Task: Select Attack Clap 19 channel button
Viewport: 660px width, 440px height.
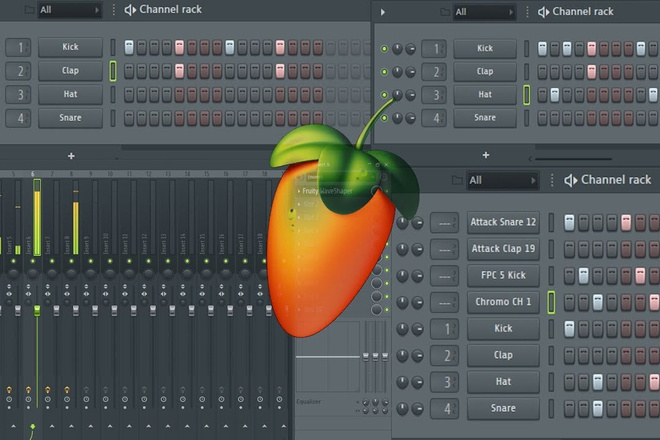Action: tap(503, 249)
